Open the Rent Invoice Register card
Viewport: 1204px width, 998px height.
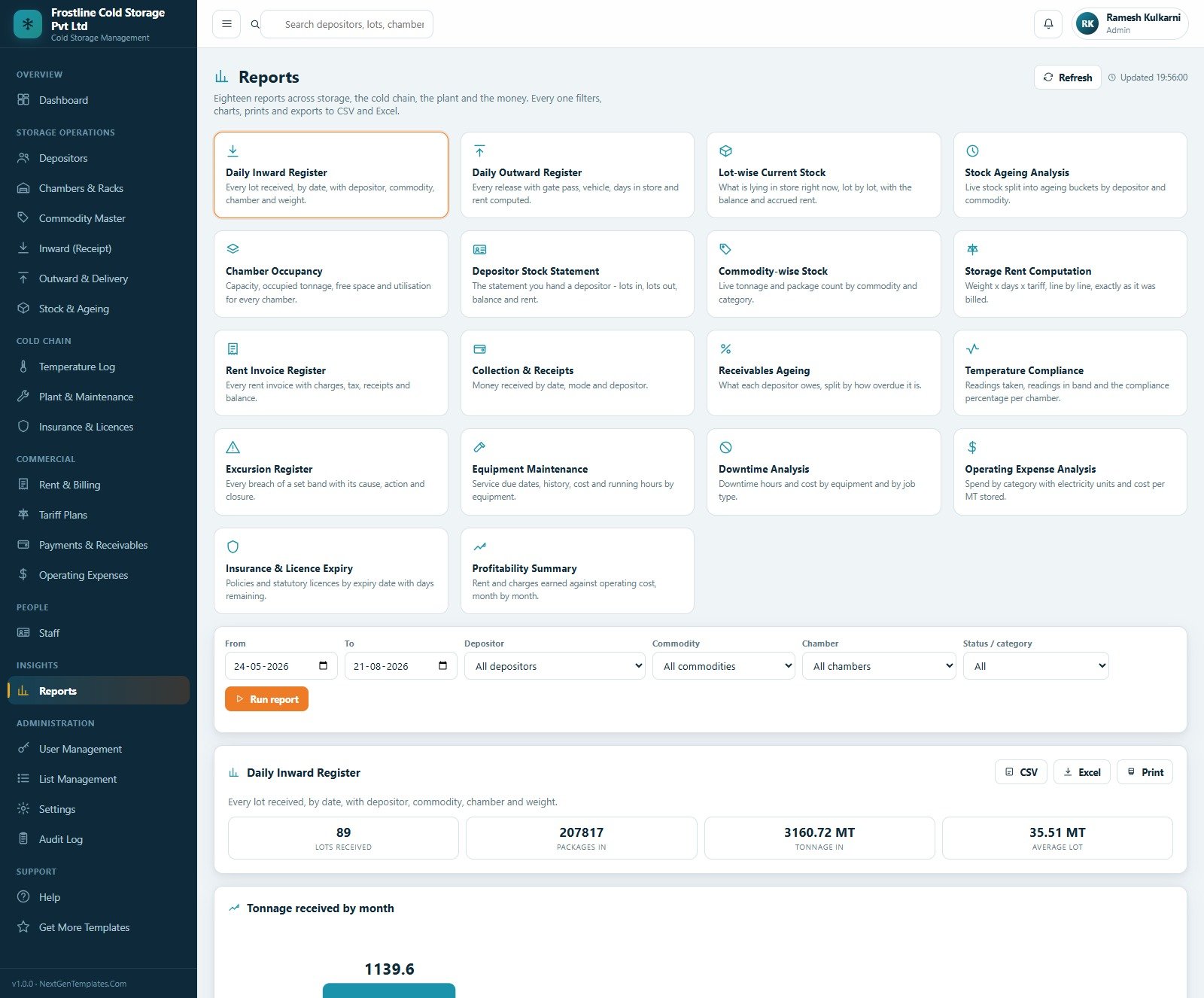point(331,373)
